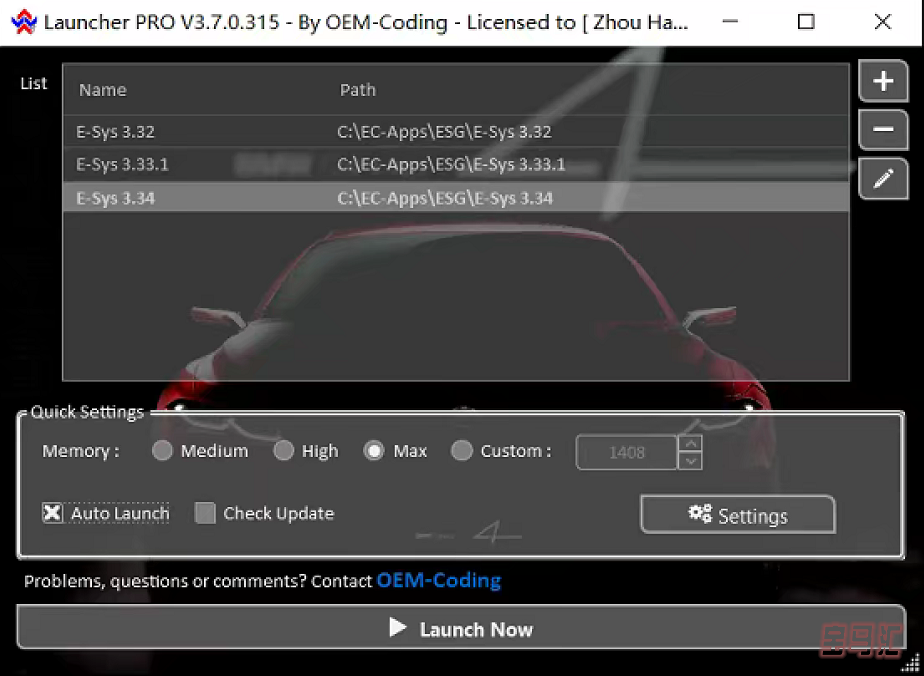The image size is (924, 676).
Task: Click path C:\EC-Apps\ESG\E-Sys 3.32
Action: [x=444, y=131]
